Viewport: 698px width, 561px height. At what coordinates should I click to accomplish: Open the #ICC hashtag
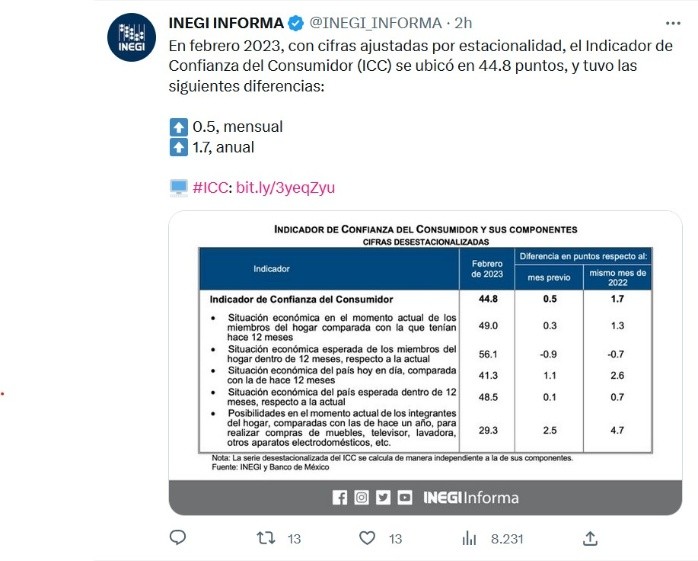pyautogui.click(x=211, y=187)
